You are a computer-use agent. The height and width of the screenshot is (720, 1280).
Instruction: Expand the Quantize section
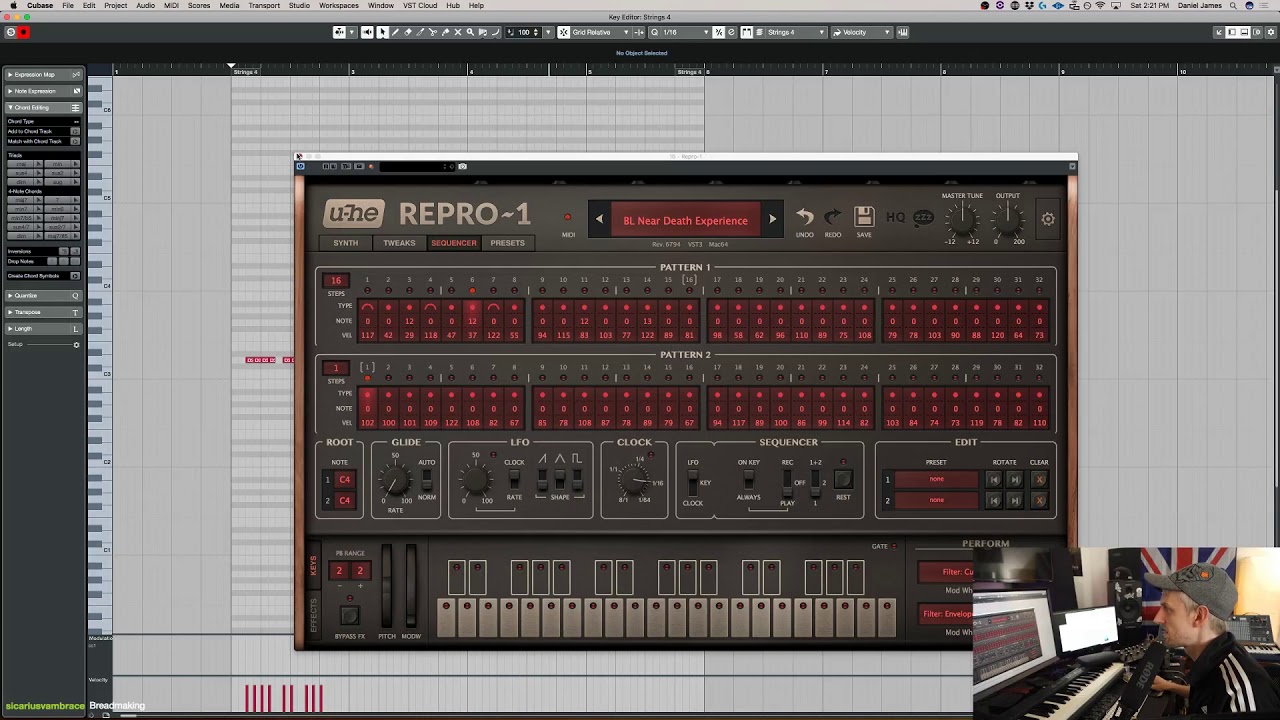[x=44, y=295]
